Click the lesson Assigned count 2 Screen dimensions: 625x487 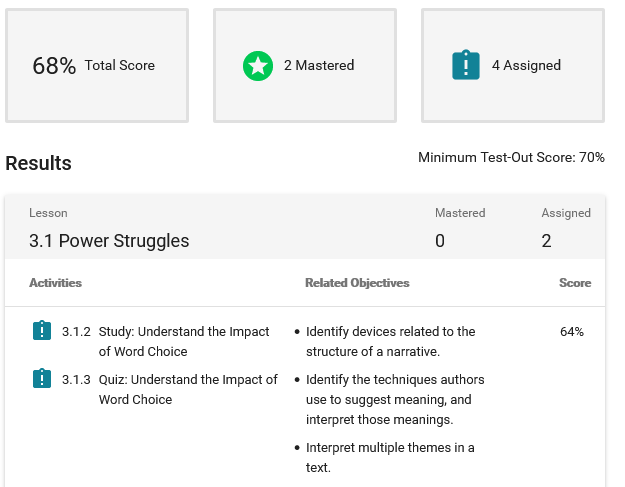546,241
